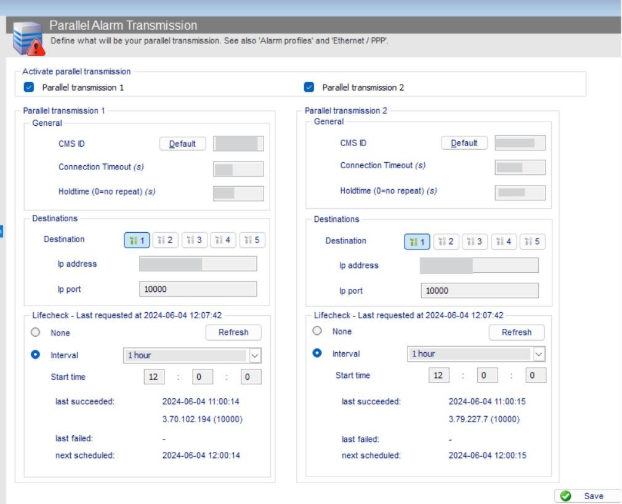Image resolution: width=622 pixels, height=504 pixels.
Task: Click start time seconds field, transmission 1
Action: [251, 377]
